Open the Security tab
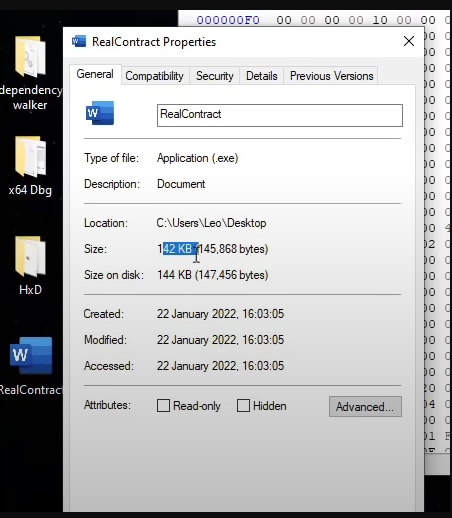Screen dimensions: 452x518 [215, 76]
